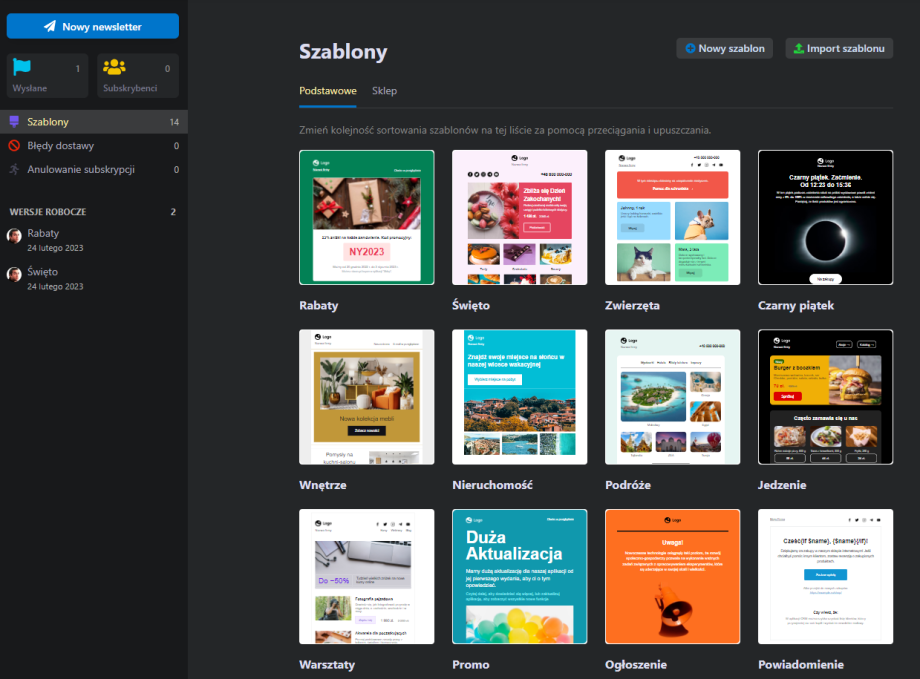
Task: Open the Podróże travel template
Action: 672,397
